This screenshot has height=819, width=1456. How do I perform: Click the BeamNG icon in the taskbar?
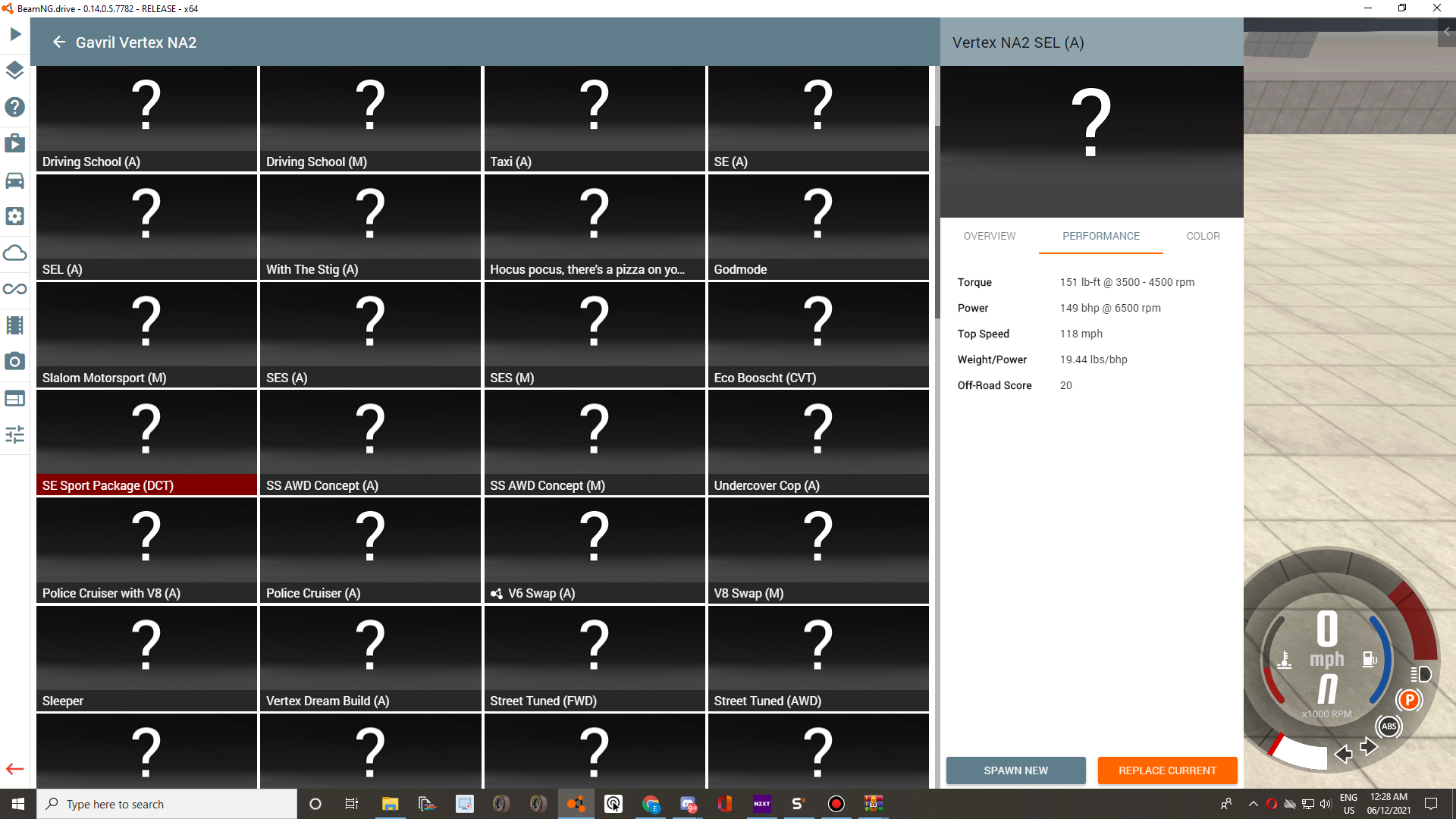click(576, 804)
